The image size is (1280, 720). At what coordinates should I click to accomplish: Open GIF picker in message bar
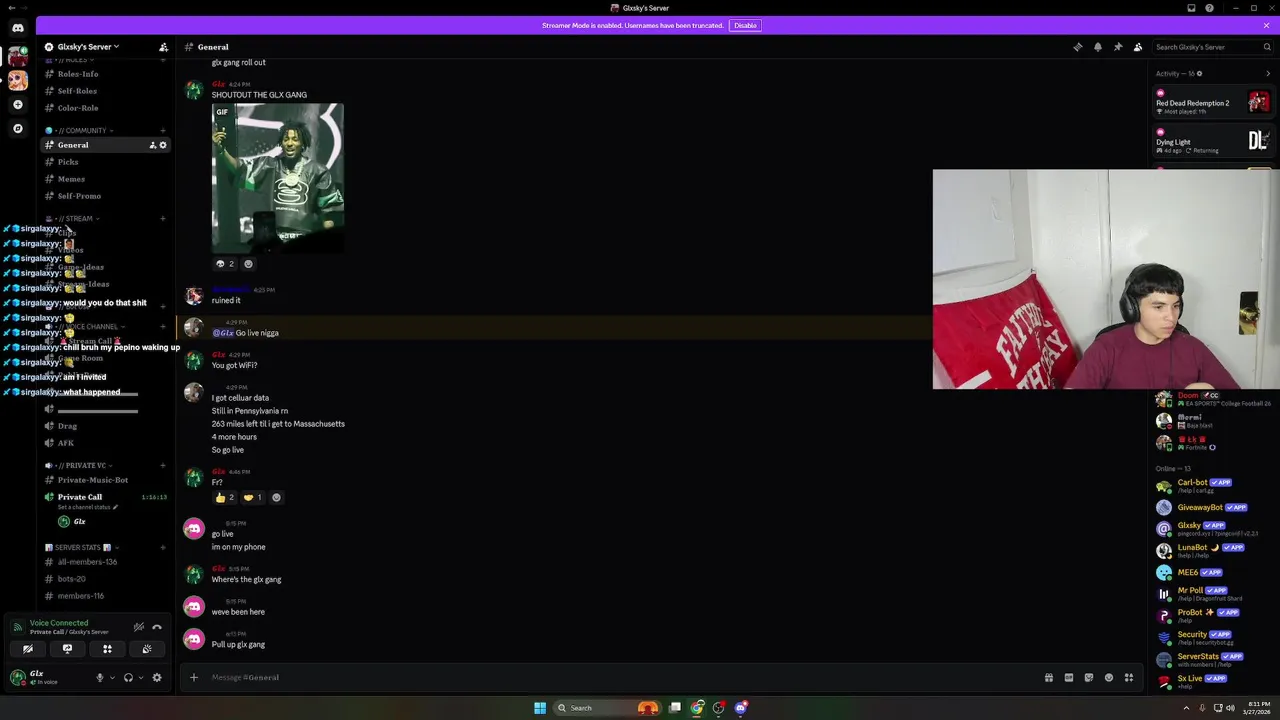(x=1069, y=677)
